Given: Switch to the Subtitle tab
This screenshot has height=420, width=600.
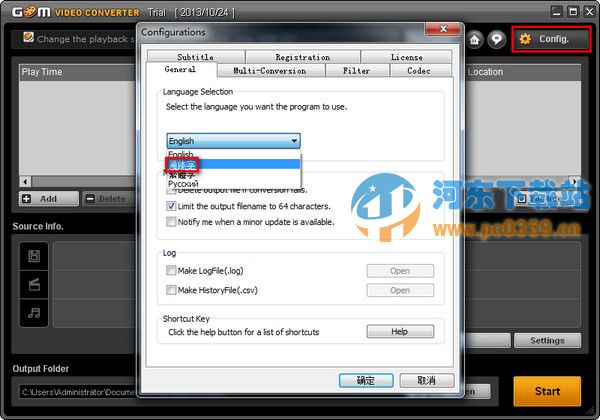Looking at the screenshot, I should [196, 57].
